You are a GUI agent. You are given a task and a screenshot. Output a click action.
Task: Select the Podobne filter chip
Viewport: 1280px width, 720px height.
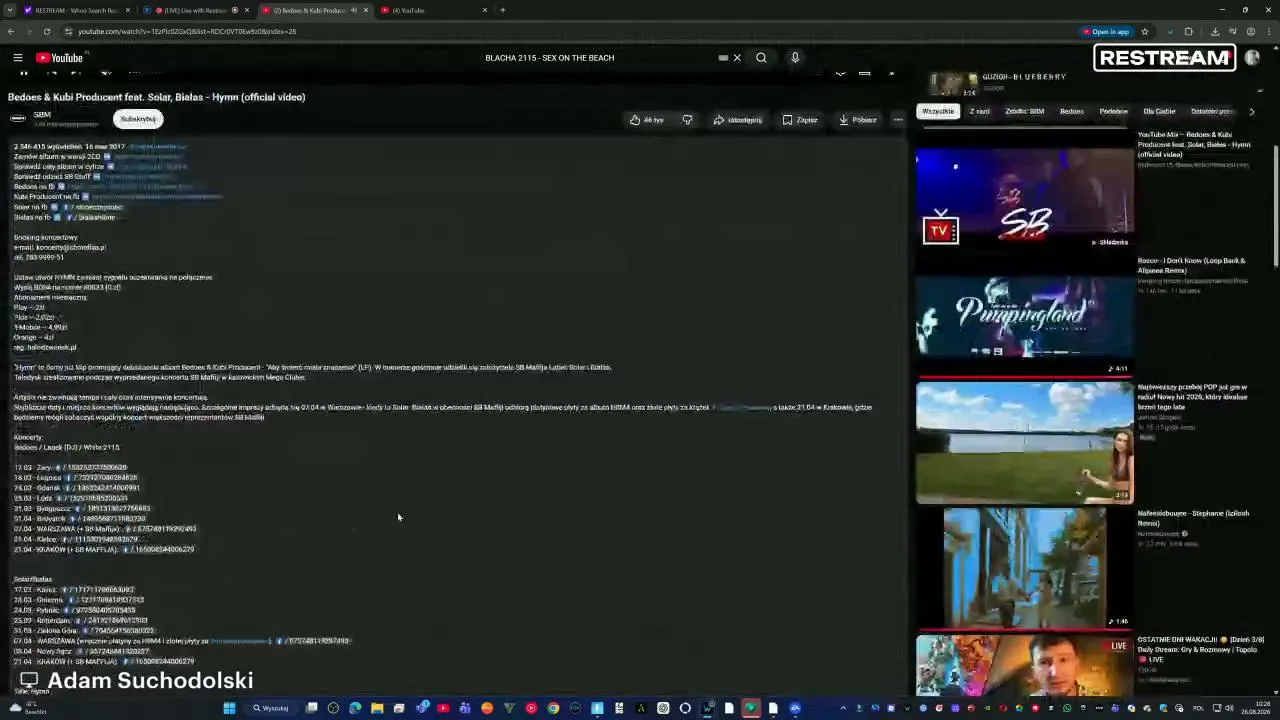[1113, 111]
